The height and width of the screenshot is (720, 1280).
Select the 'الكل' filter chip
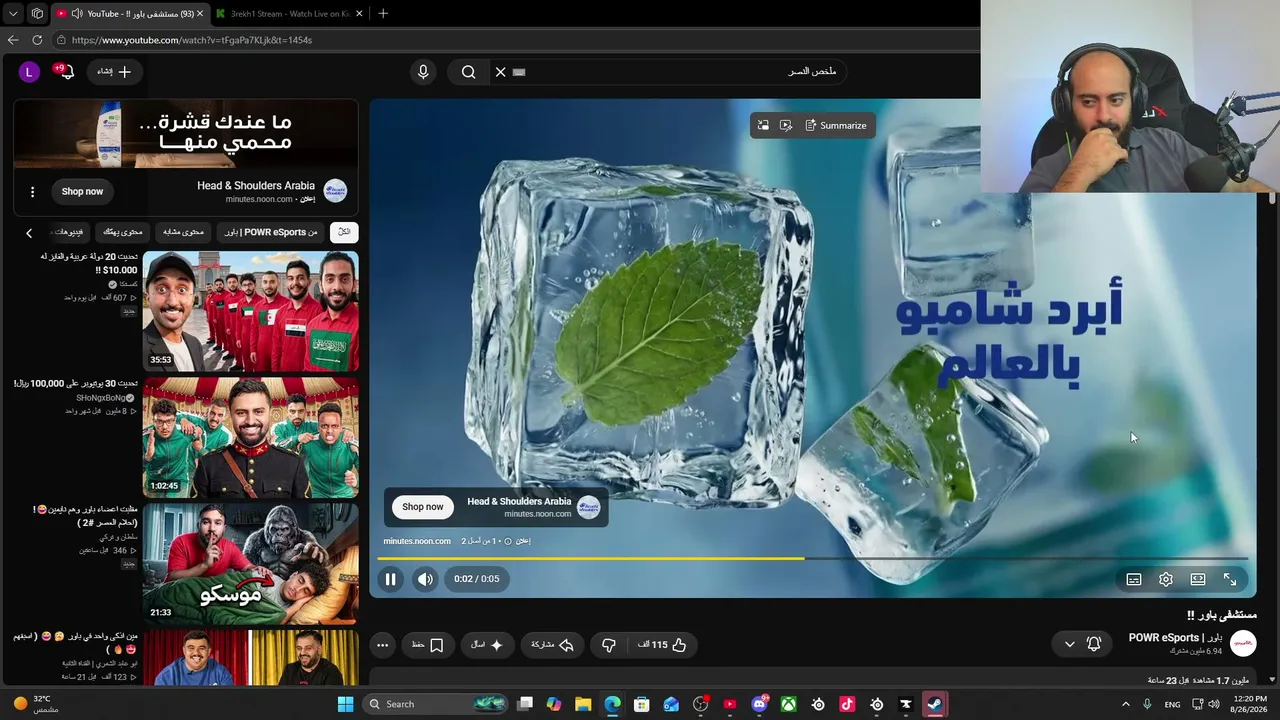[x=344, y=232]
